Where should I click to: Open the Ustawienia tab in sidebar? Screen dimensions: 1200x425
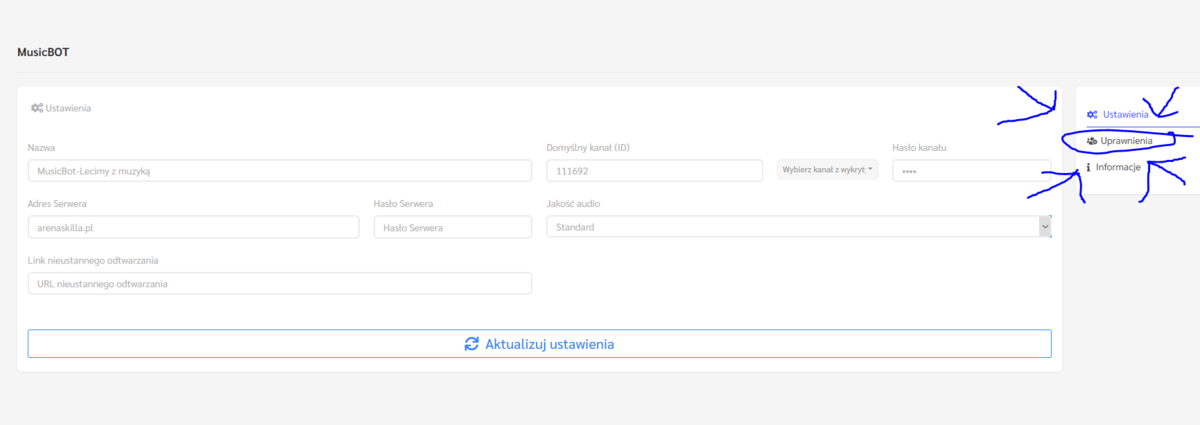click(1125, 114)
